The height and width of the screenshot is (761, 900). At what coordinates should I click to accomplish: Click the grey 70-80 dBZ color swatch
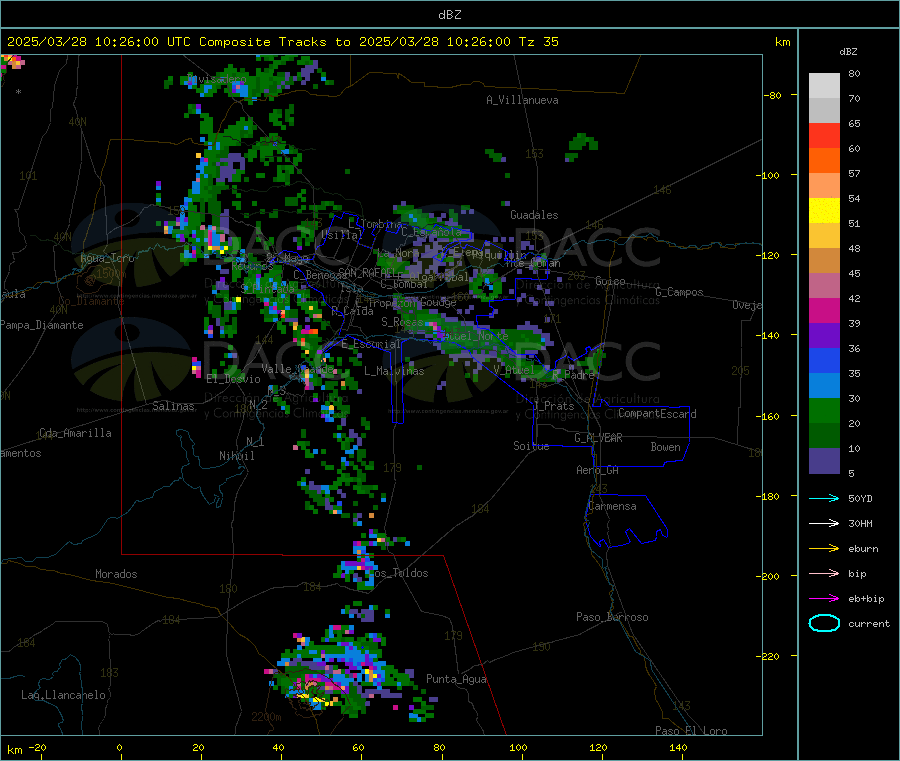(824, 86)
